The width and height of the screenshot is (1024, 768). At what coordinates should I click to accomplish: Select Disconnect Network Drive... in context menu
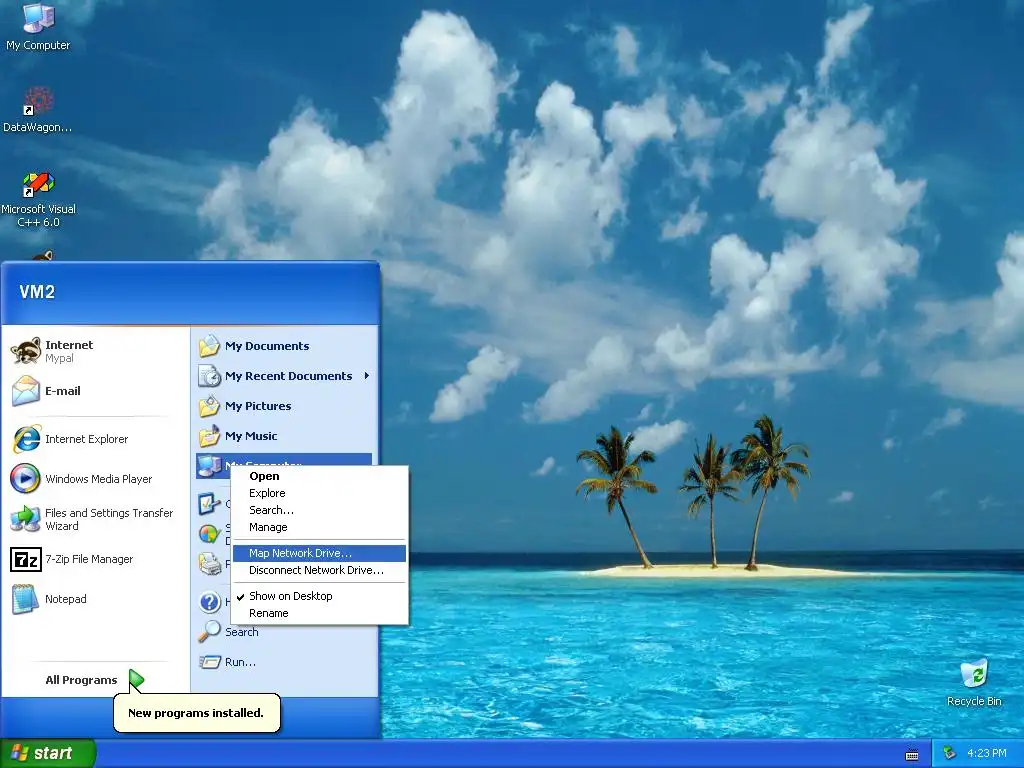(319, 570)
